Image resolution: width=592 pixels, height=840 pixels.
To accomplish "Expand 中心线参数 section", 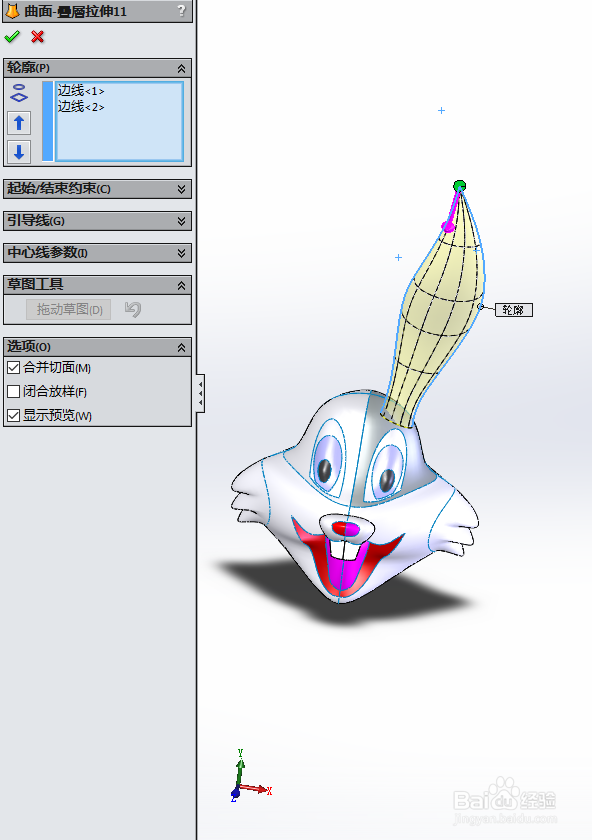I will click(98, 252).
